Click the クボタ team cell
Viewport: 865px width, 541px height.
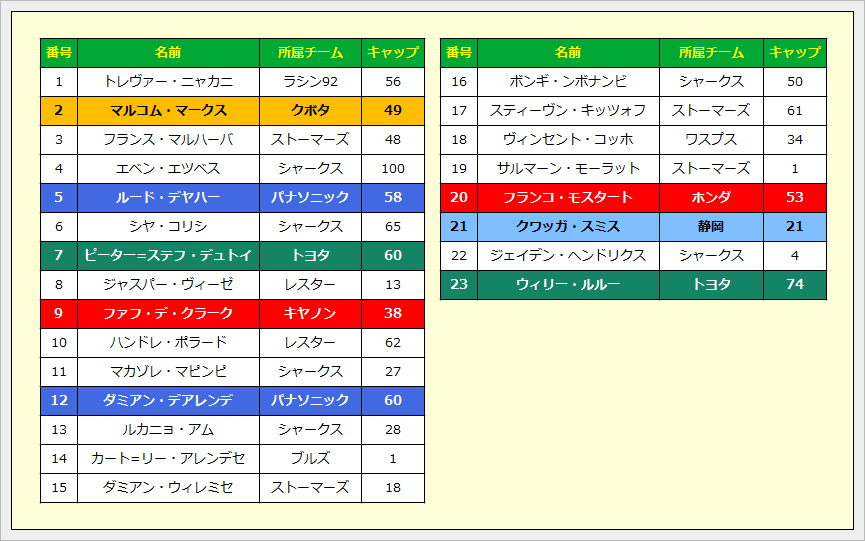point(310,111)
